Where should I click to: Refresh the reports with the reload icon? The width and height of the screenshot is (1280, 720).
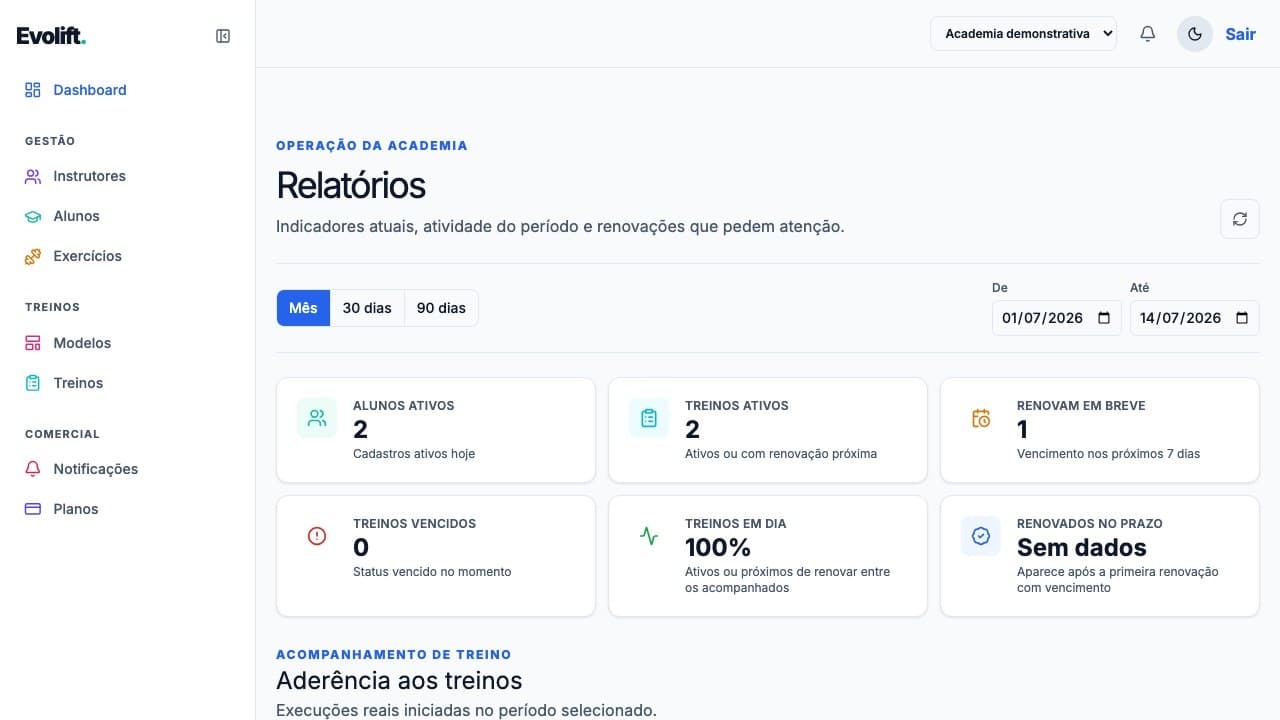point(1240,219)
